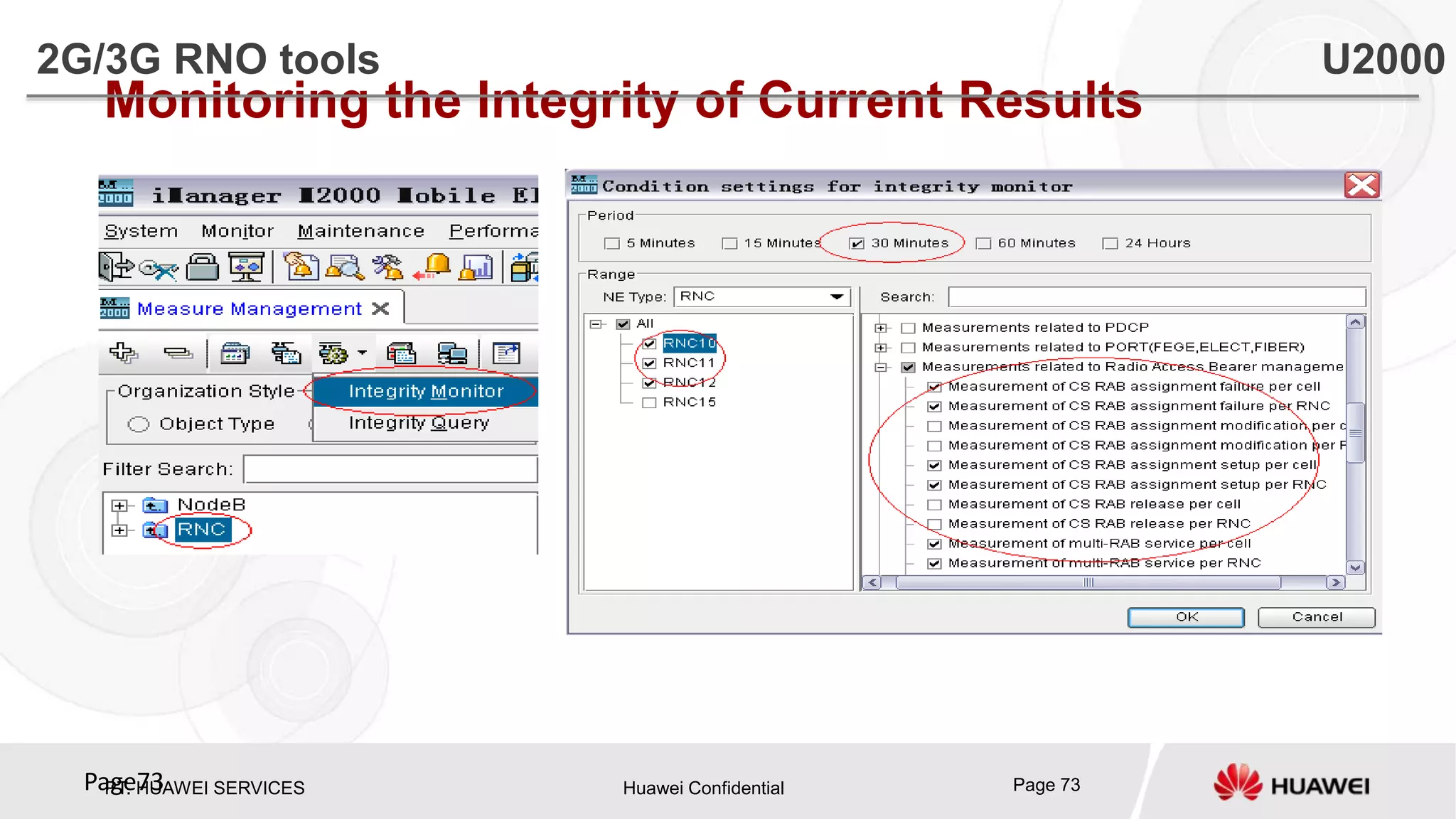Viewport: 1456px width, 819px height.
Task: Click the export sheet-with-arrow icon
Action: pyautogui.click(x=506, y=353)
